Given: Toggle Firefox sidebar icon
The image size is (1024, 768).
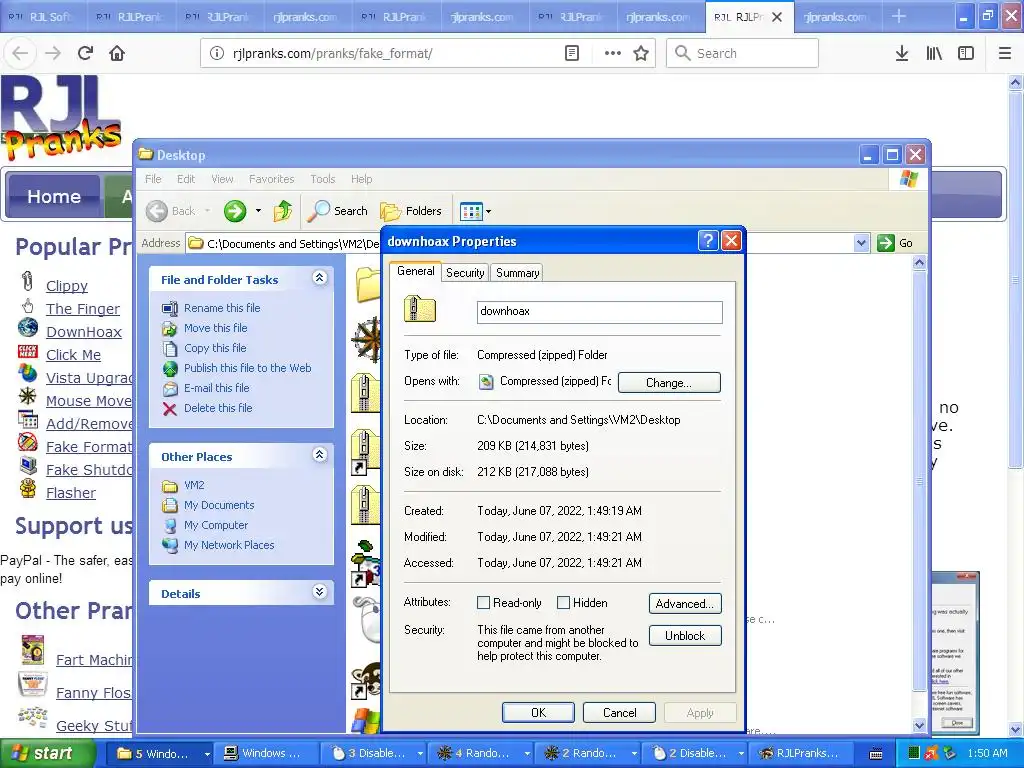Looking at the screenshot, I should 966,53.
